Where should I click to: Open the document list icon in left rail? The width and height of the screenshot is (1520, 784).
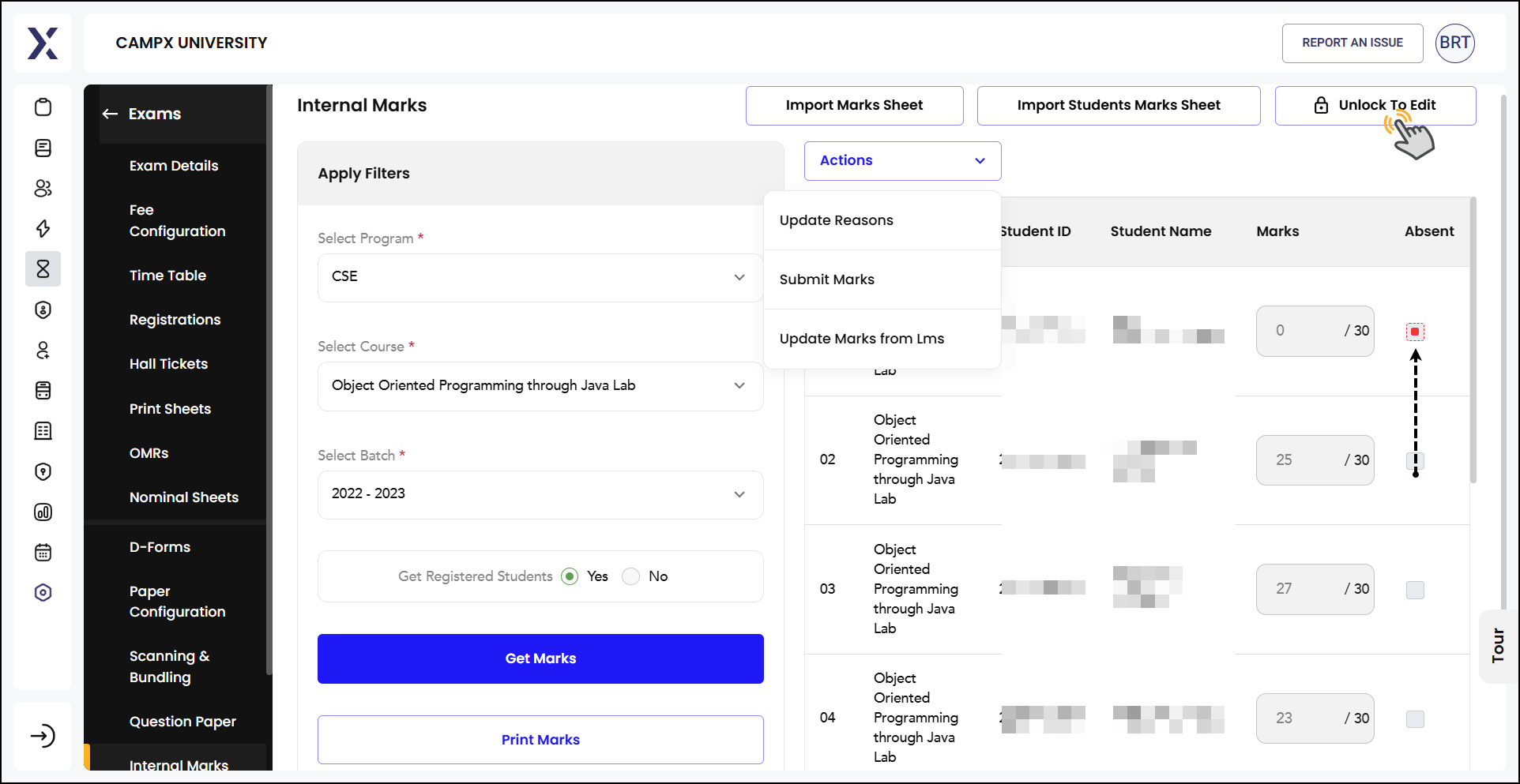point(43,148)
